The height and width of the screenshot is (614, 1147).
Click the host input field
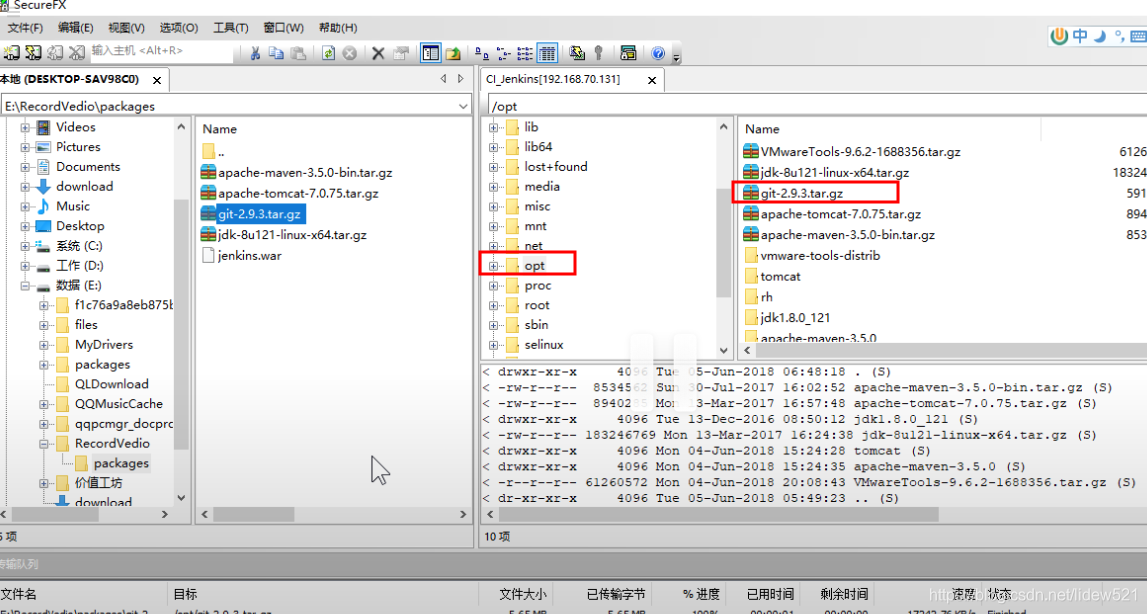tap(161, 50)
